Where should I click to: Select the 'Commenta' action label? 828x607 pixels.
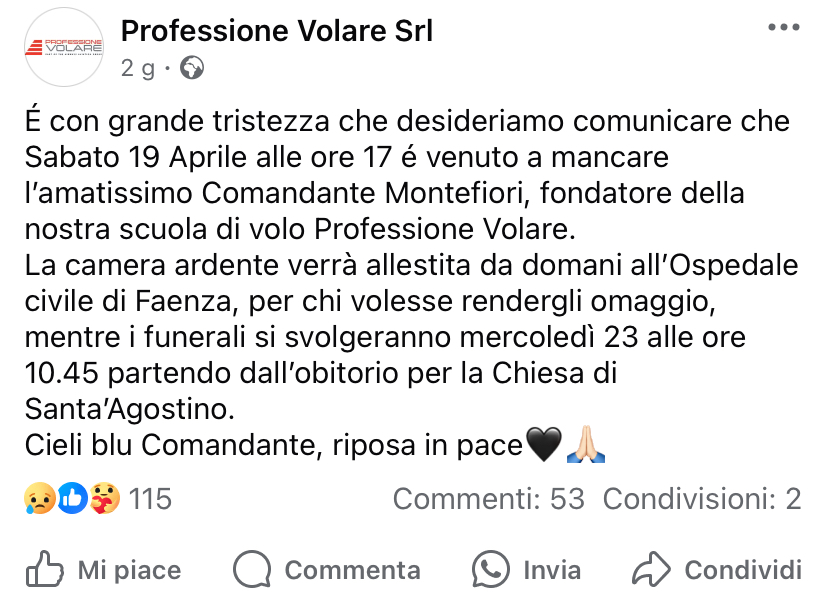352,570
